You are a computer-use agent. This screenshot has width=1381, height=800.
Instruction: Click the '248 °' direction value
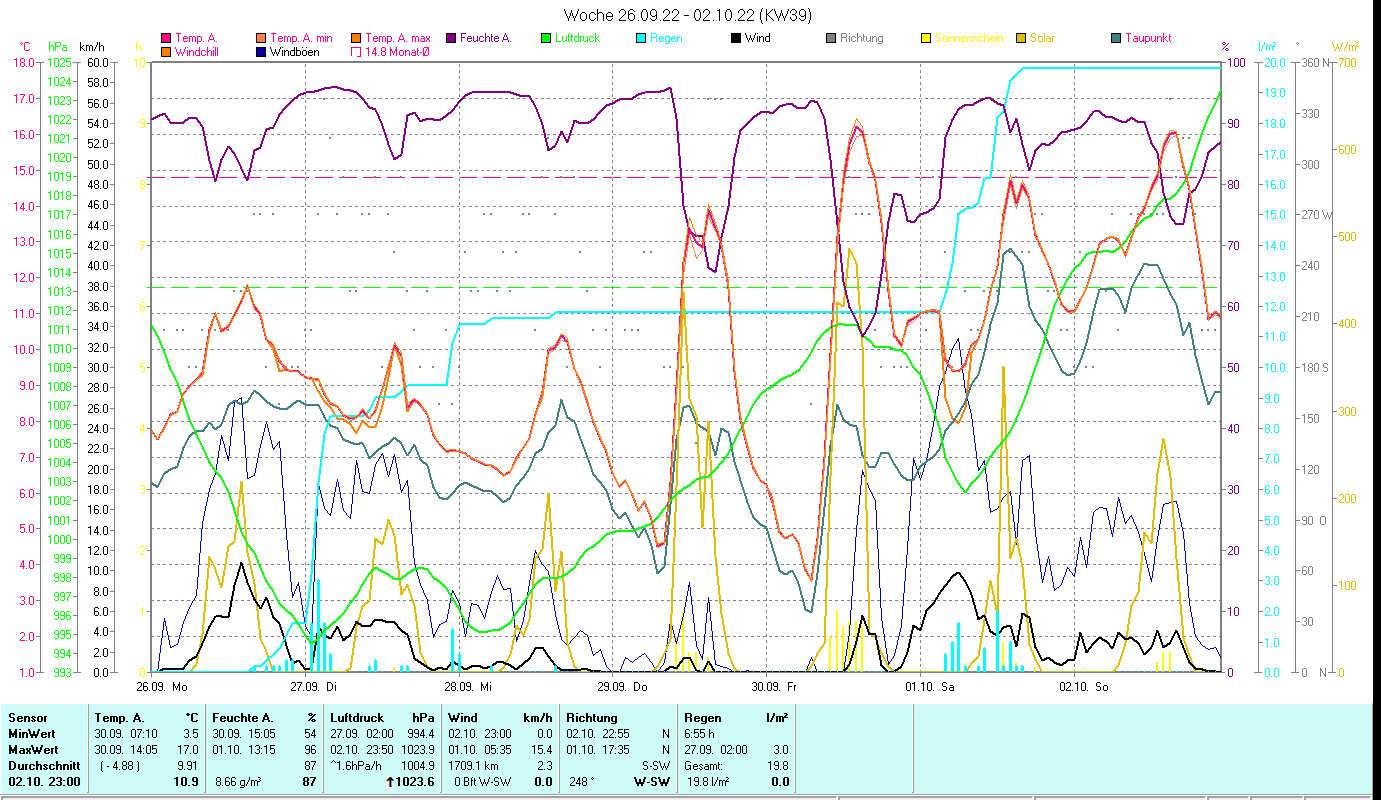[x=581, y=782]
